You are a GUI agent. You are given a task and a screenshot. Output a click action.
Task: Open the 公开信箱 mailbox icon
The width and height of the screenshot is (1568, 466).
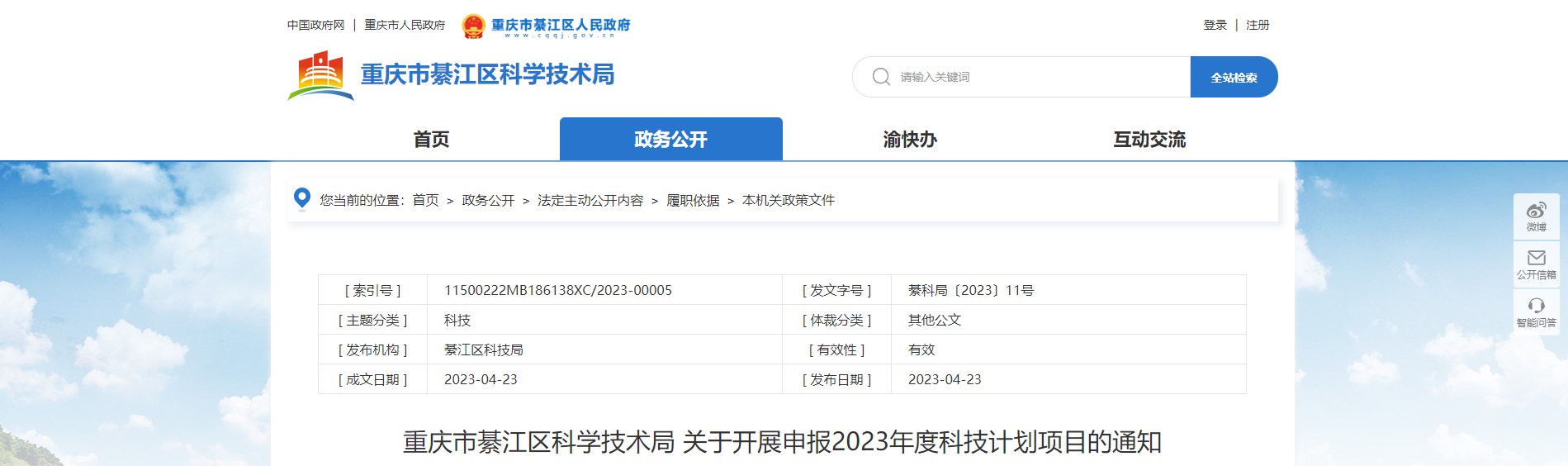[x=1536, y=258]
